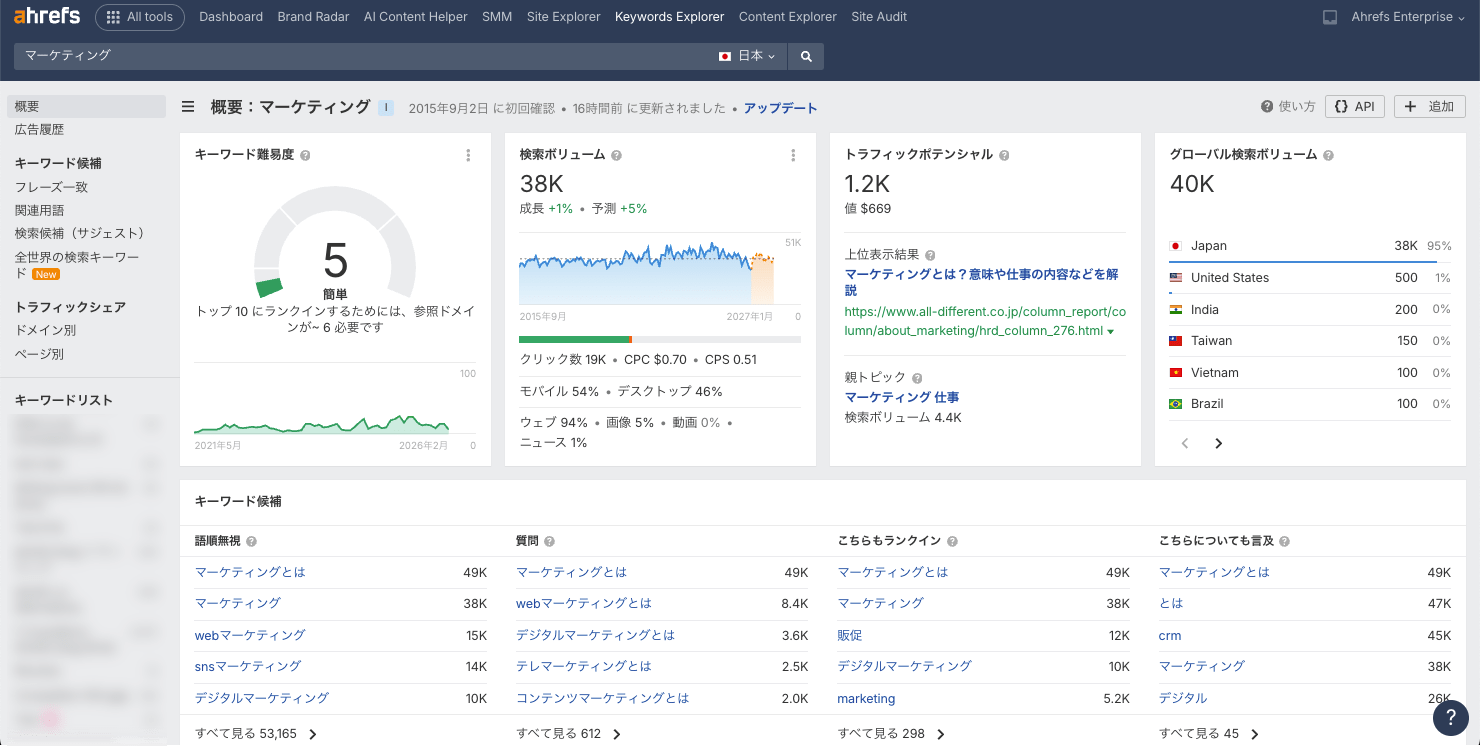Click help icon next to グローバル検索ボリューム

tap(1328, 155)
